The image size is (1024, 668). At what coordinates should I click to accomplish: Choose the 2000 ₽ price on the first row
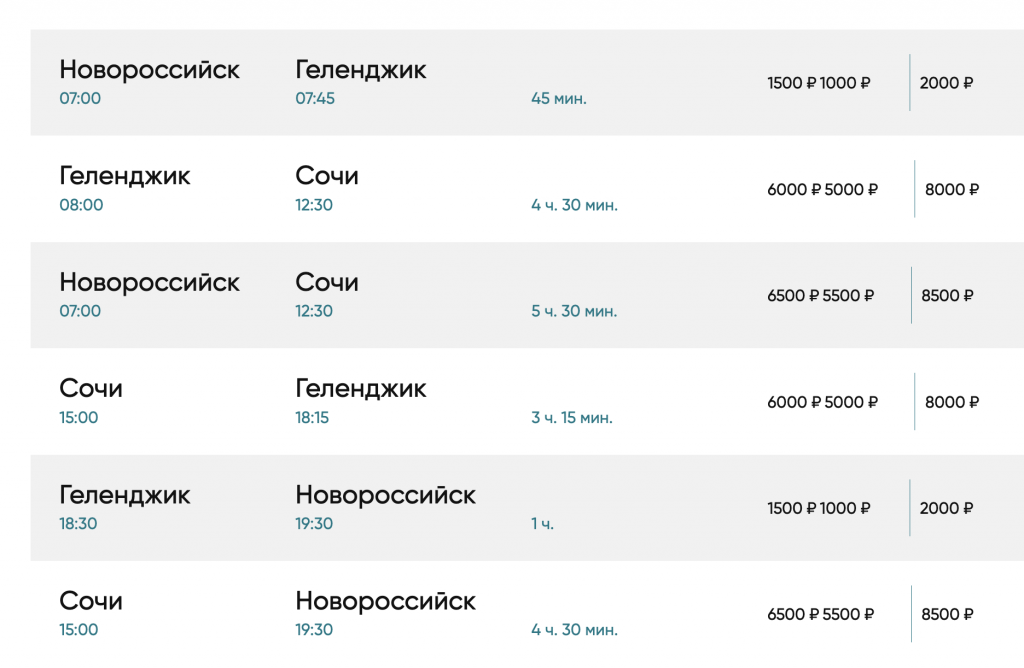[x=946, y=83]
